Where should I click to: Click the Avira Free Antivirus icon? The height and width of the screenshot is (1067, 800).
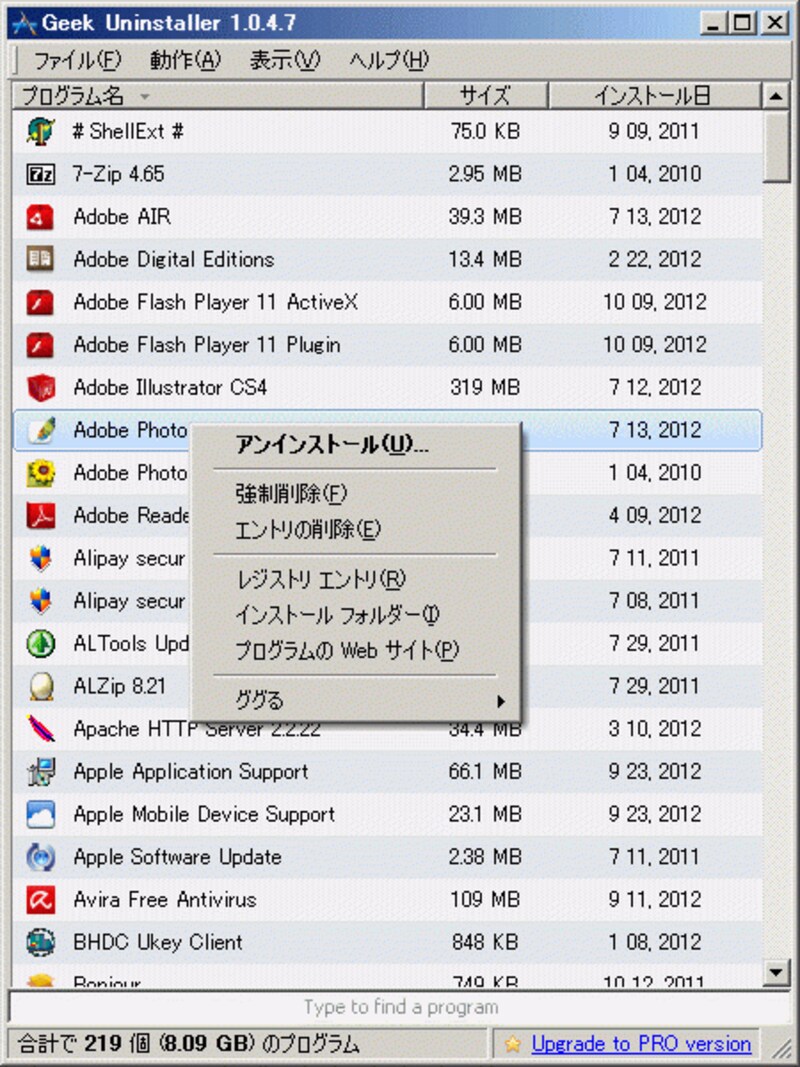click(x=40, y=900)
